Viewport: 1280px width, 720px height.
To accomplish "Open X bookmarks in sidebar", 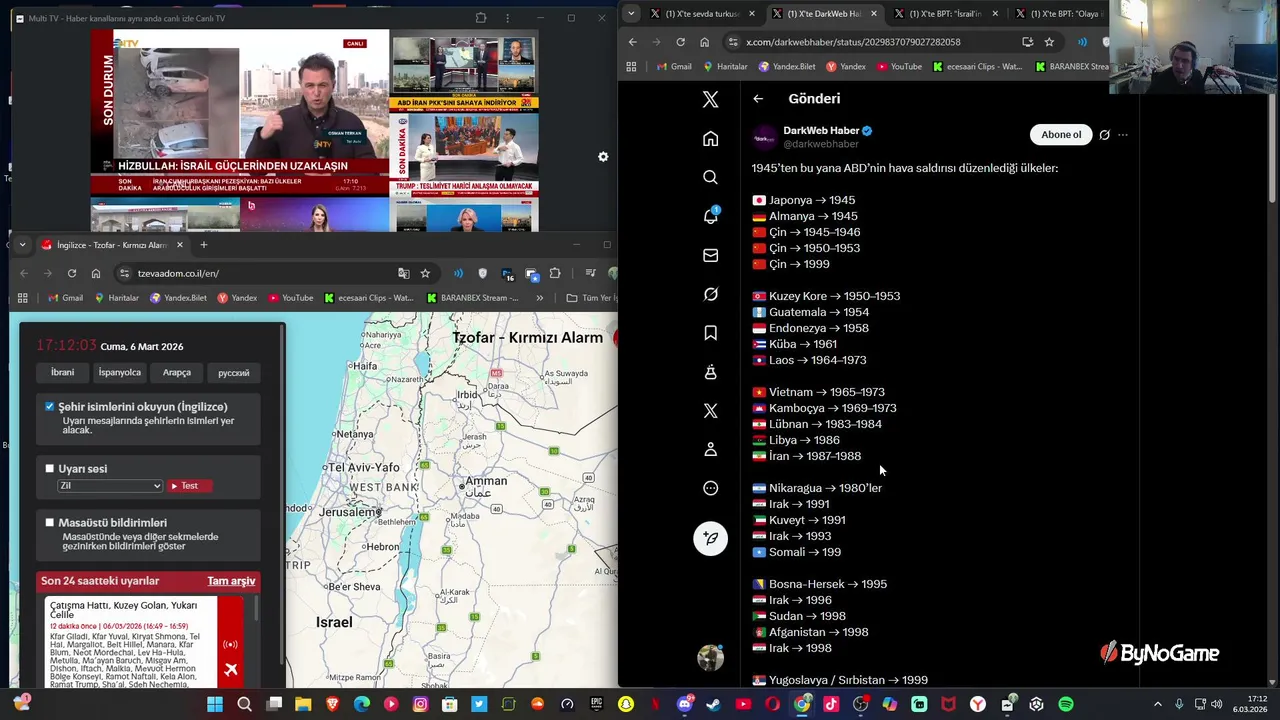I will pos(710,333).
